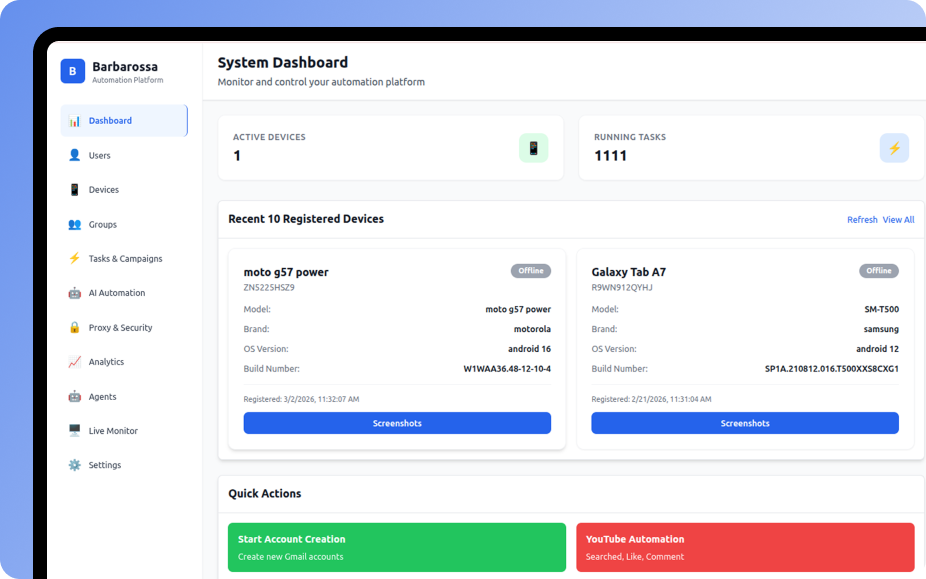The width and height of the screenshot is (926, 579).
Task: Click build number SP1A.210812.016.T500XXS8CXG1
Action: pos(832,369)
